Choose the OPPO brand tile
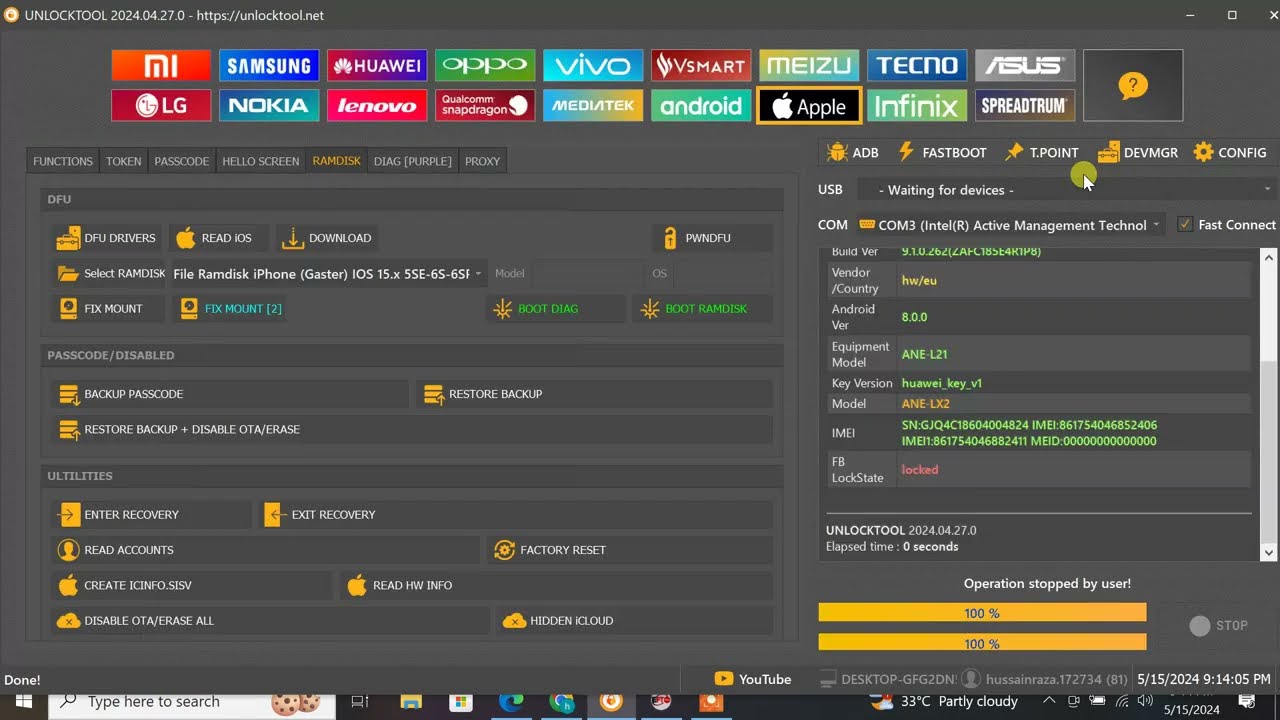This screenshot has height=720, width=1280. (x=485, y=66)
